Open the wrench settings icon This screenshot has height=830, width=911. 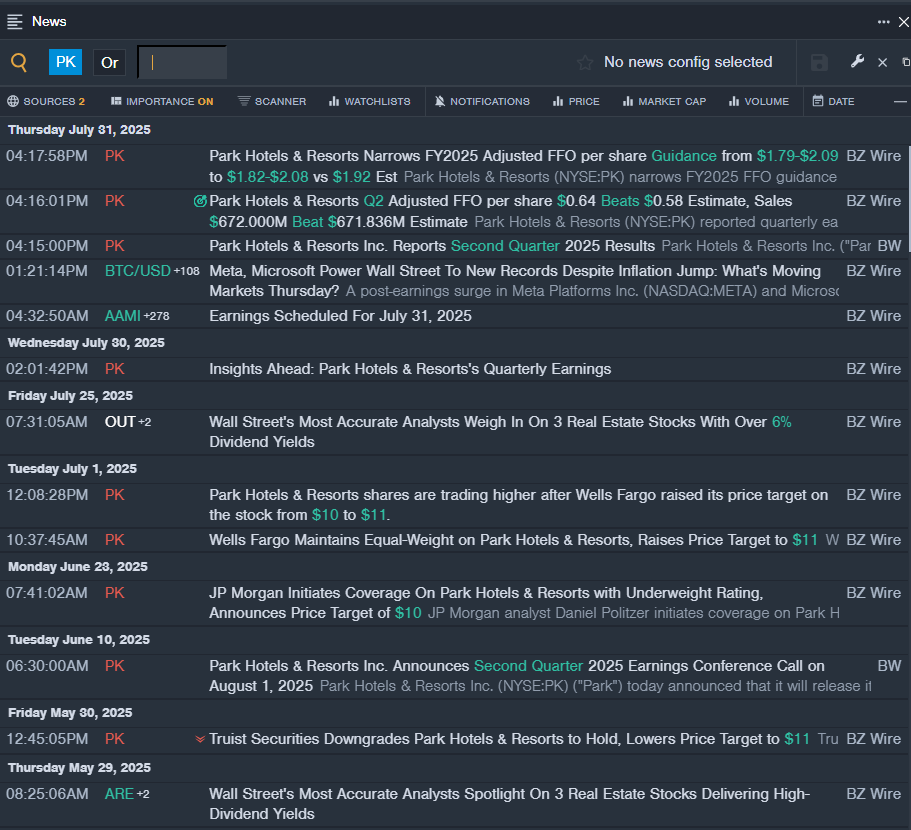(857, 62)
